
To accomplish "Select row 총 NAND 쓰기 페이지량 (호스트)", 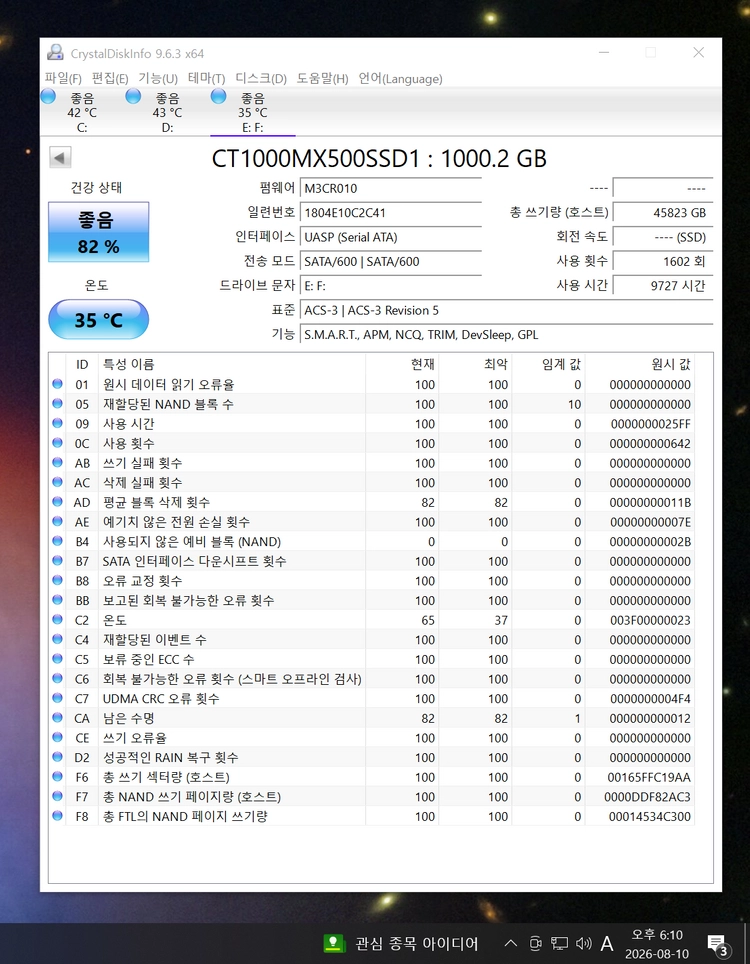I will coord(372,797).
